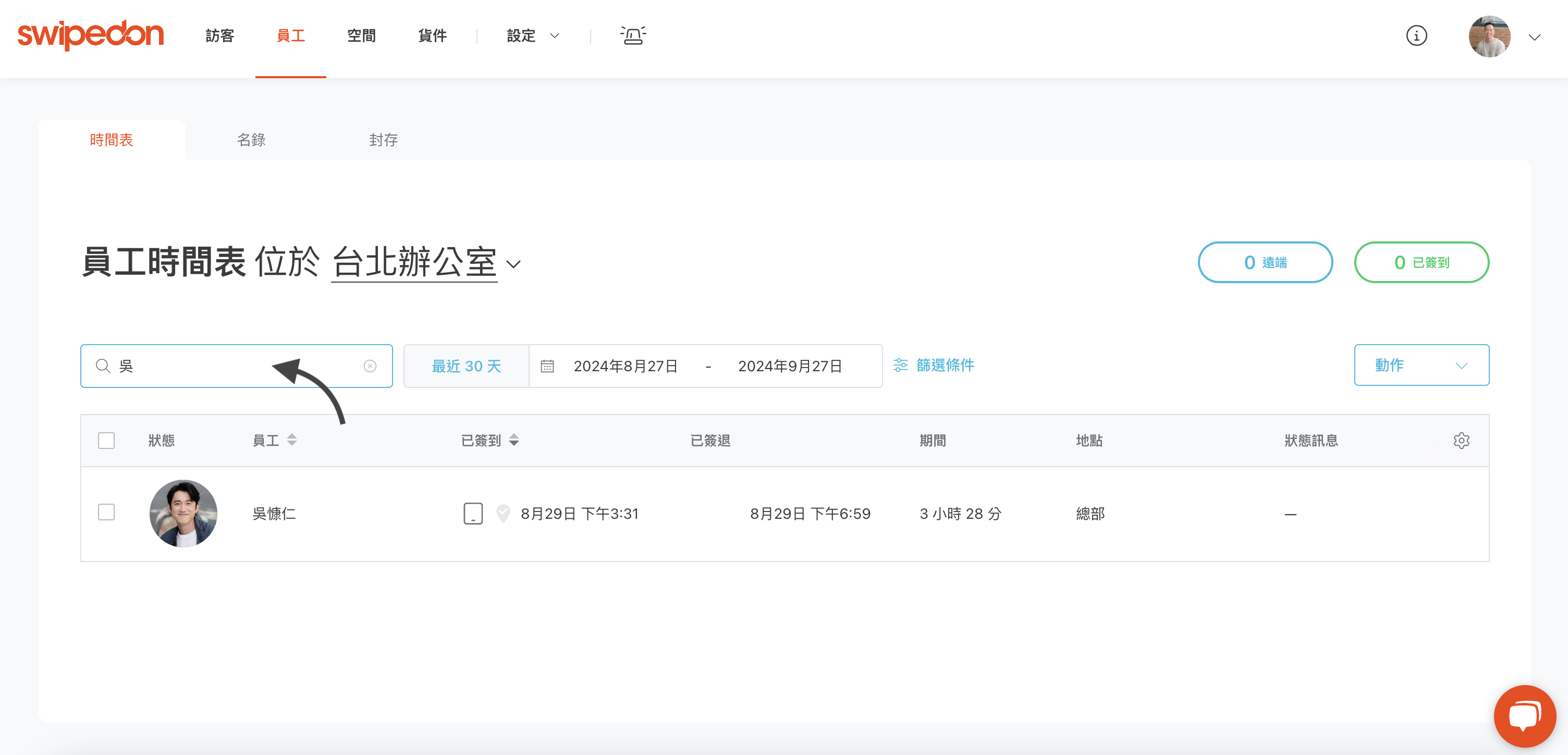
Task: Expand the 動作 actions dropdown
Action: (x=1422, y=366)
